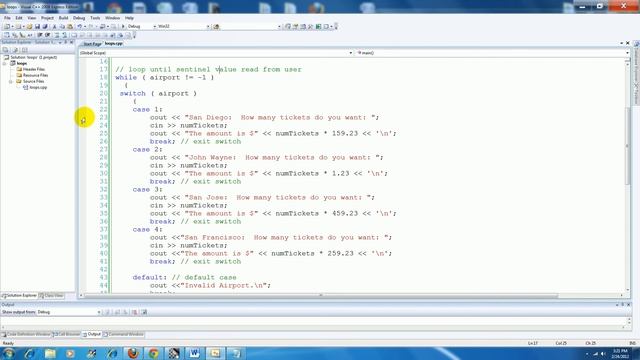Open Google Chrome from the taskbar
The image size is (640, 360).
(x=153, y=353)
